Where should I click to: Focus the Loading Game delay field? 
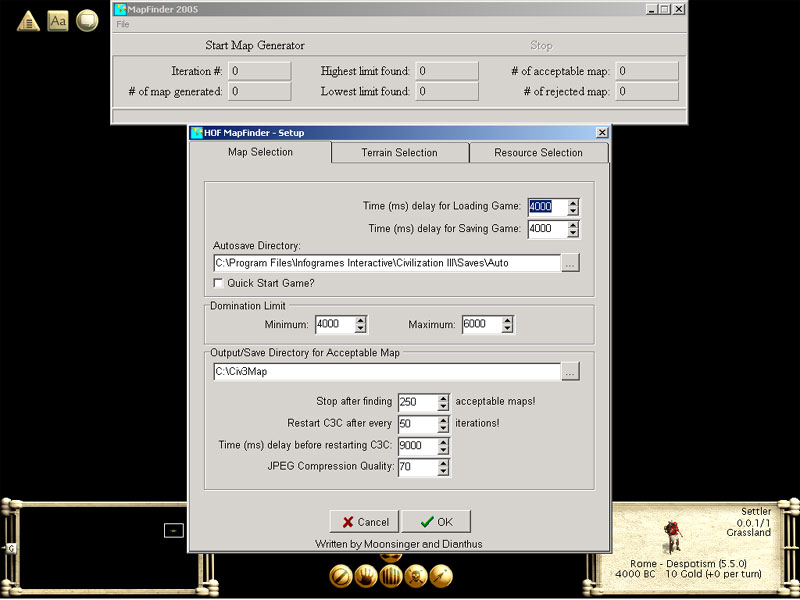[x=547, y=207]
